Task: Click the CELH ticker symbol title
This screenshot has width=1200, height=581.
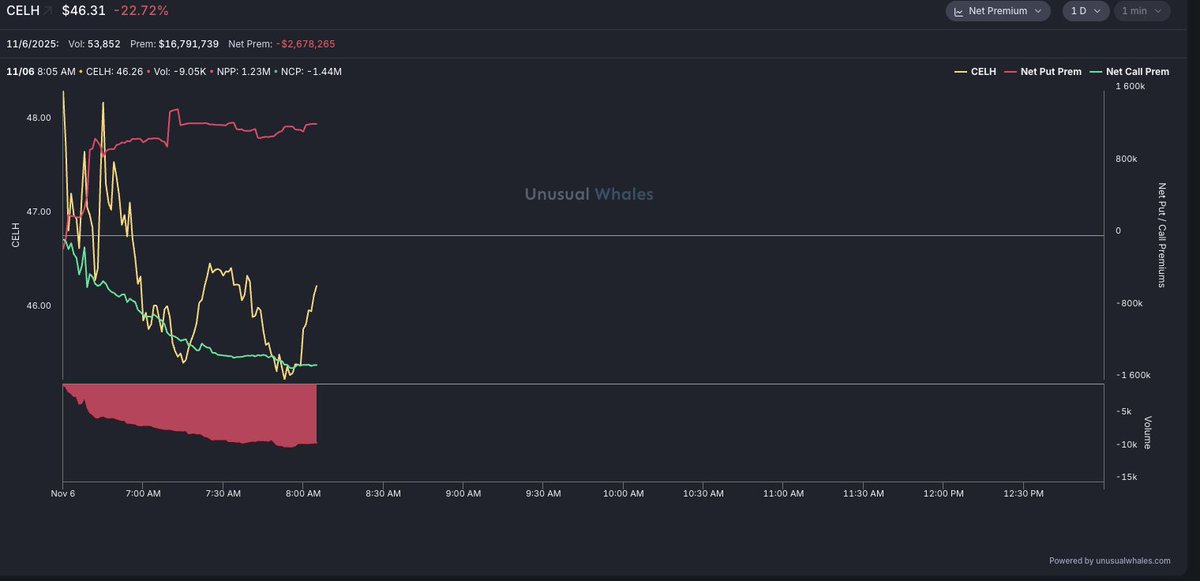Action: 23,11
